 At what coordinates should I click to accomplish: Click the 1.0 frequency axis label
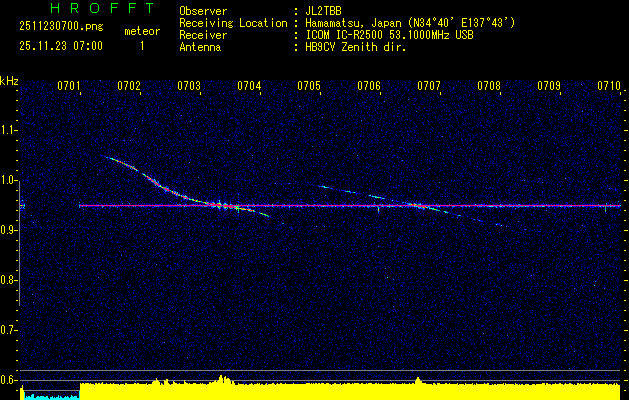click(x=9, y=180)
